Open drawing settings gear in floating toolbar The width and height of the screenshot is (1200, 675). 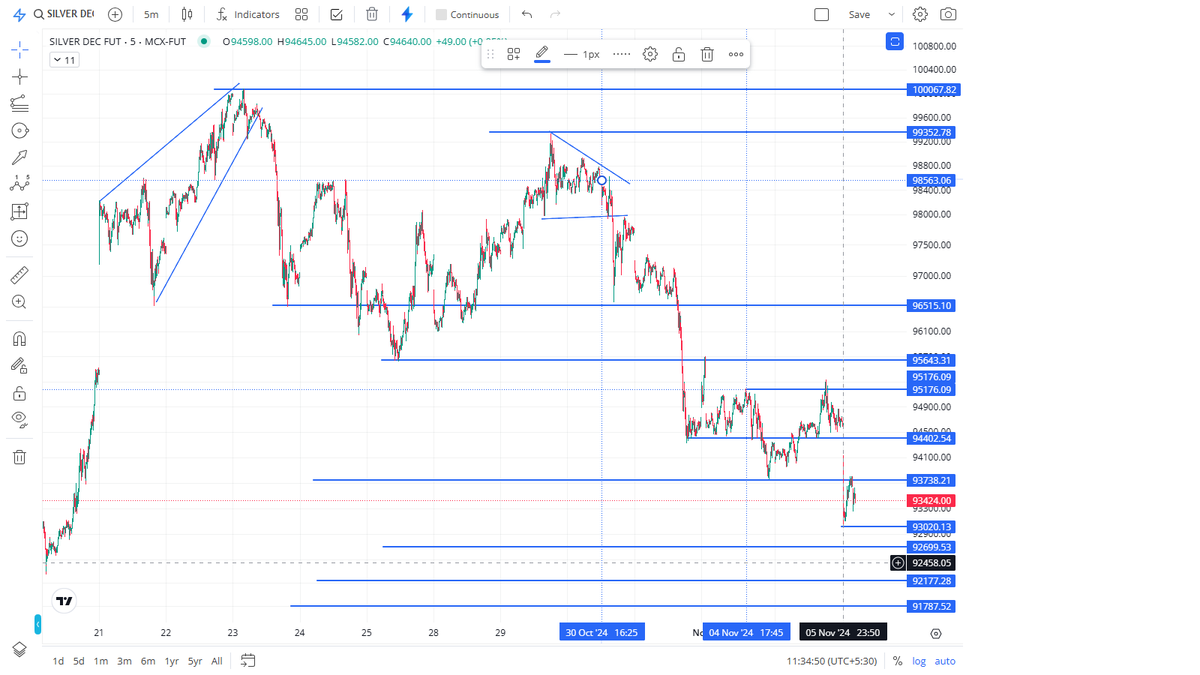tap(650, 54)
